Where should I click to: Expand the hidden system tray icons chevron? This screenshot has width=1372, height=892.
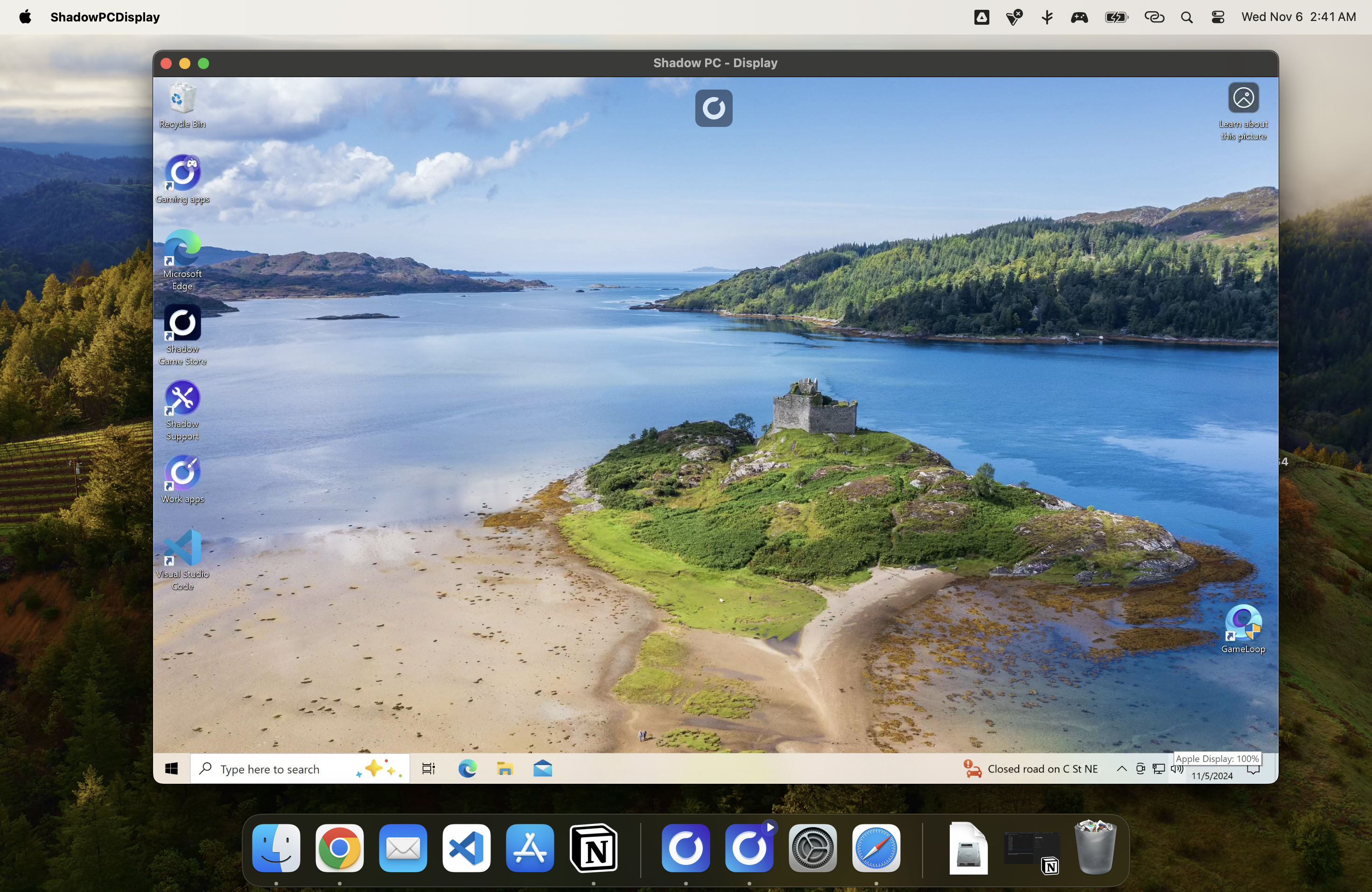pyautogui.click(x=1121, y=769)
